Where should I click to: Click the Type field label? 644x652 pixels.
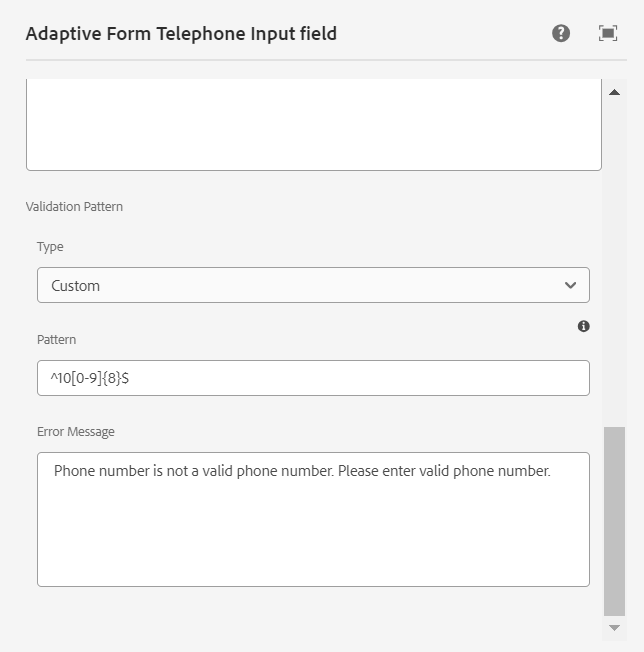50,247
